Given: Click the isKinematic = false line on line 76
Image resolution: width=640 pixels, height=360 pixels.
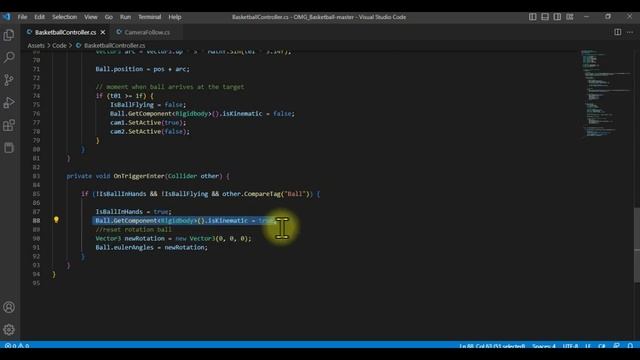Looking at the screenshot, I should (202, 113).
